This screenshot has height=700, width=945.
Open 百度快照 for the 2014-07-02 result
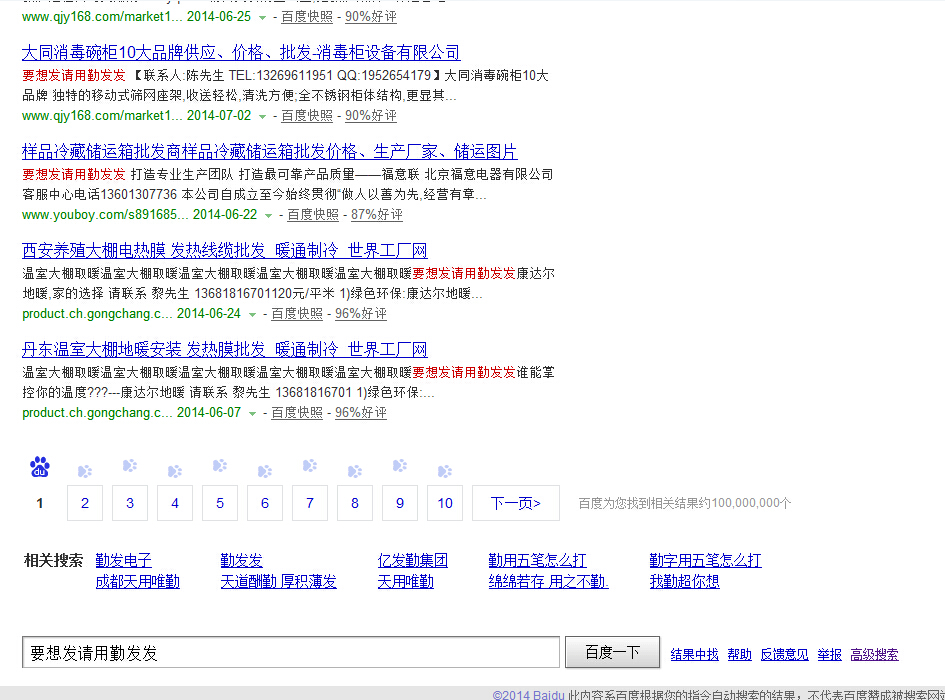pos(307,116)
